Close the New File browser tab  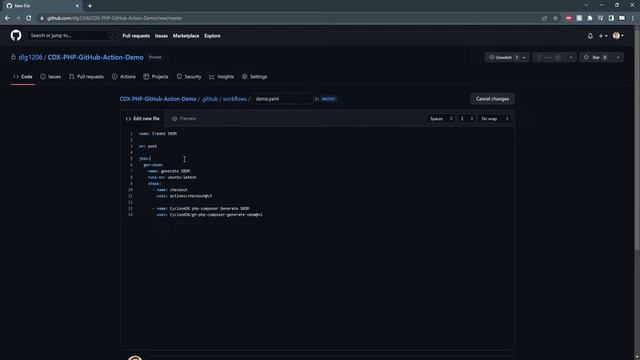point(77,6)
